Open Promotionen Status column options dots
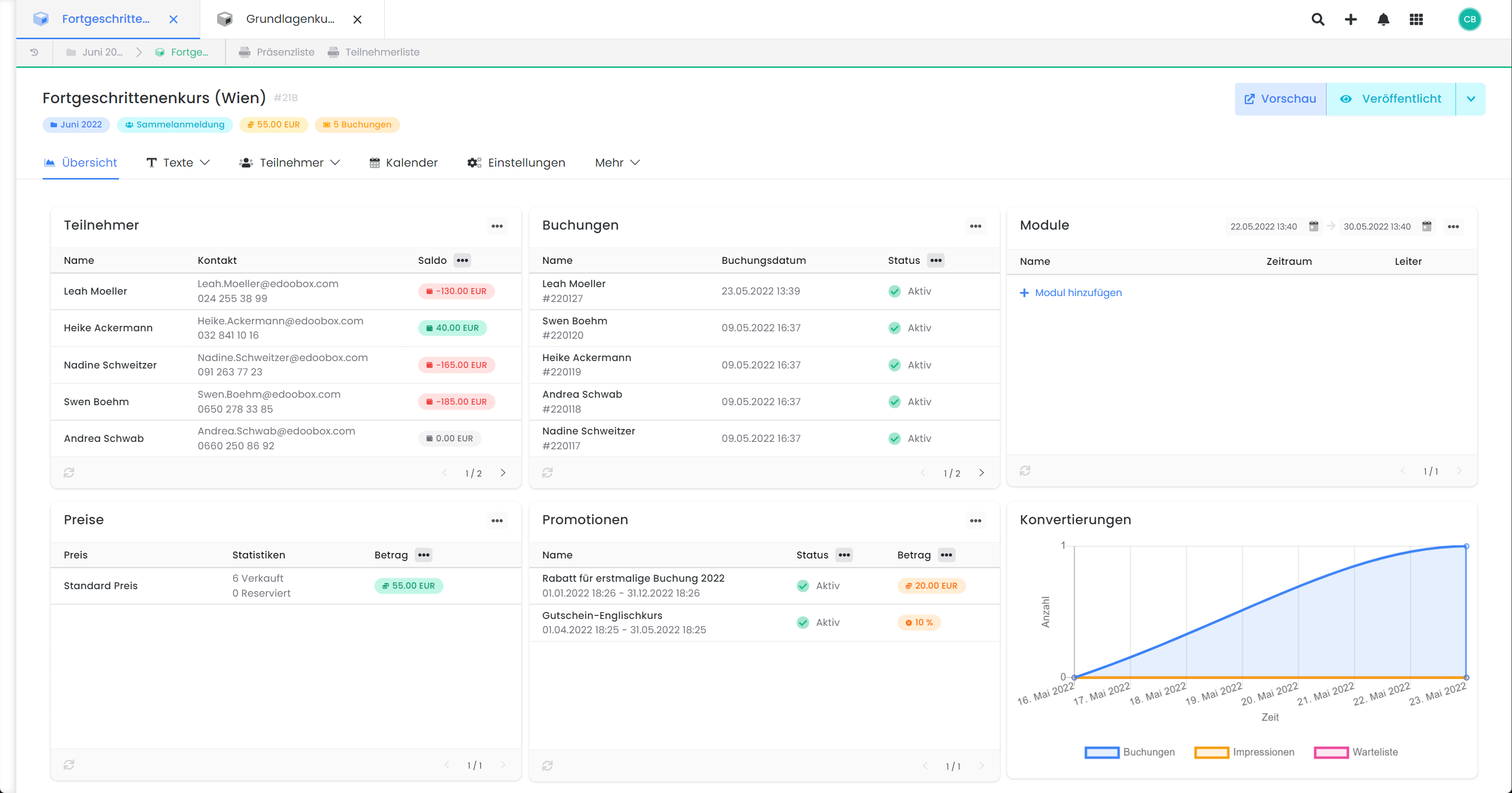 coord(844,554)
